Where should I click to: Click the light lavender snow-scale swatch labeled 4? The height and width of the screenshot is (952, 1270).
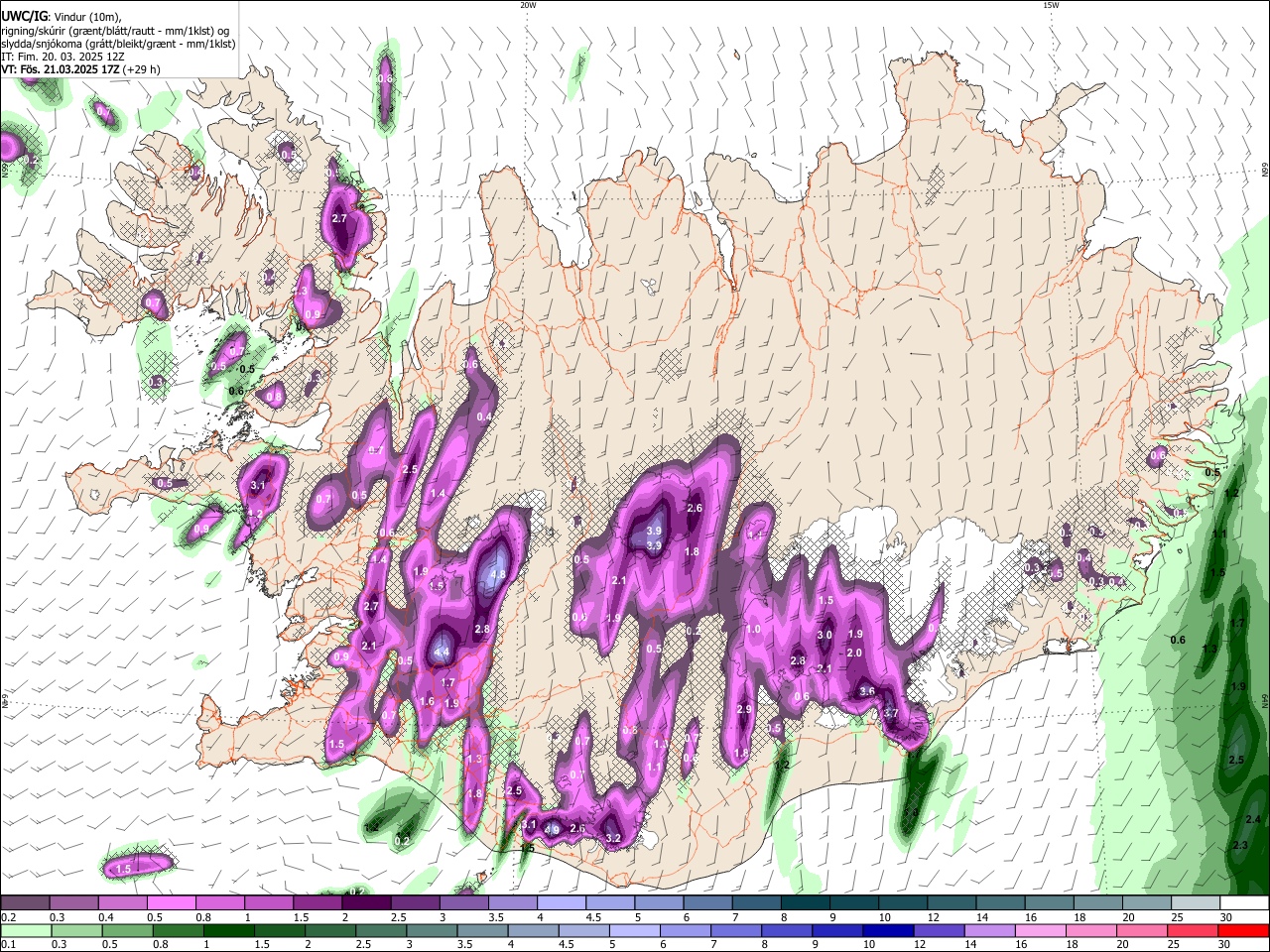[562, 903]
